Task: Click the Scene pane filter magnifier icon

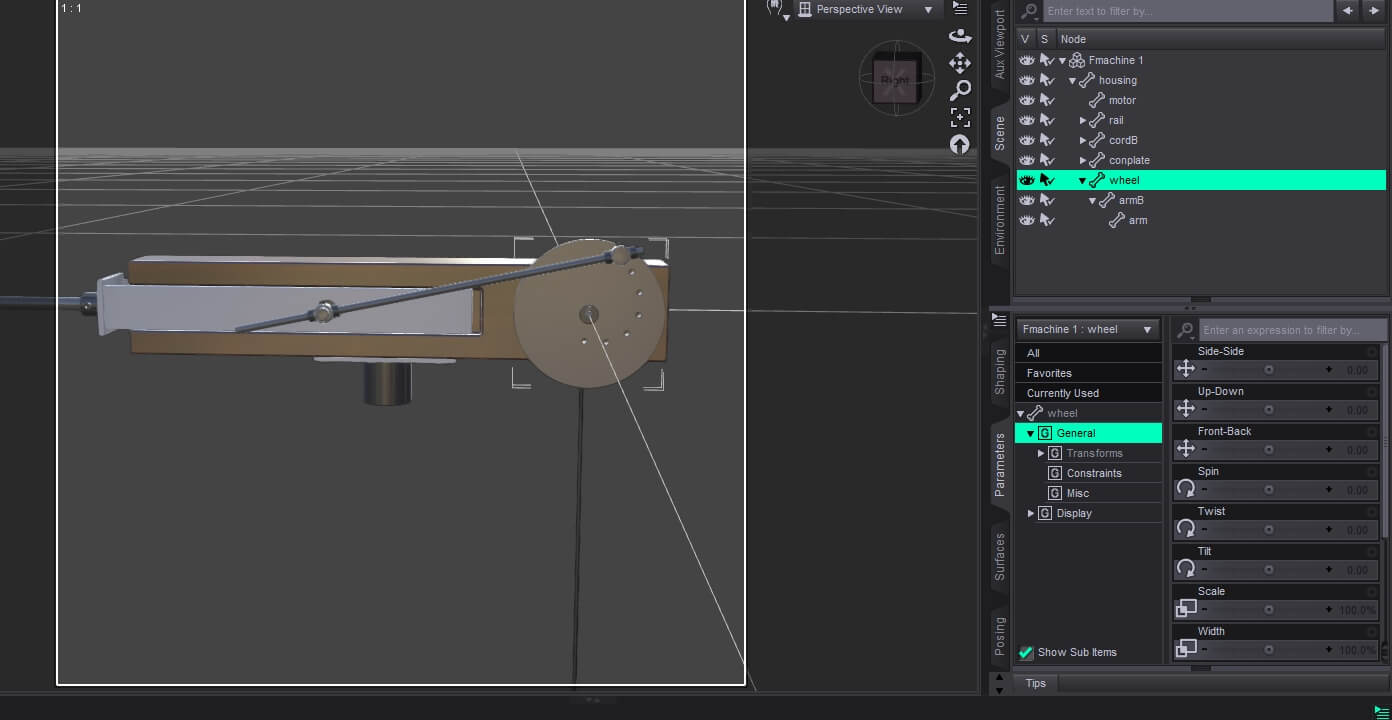Action: [1028, 11]
